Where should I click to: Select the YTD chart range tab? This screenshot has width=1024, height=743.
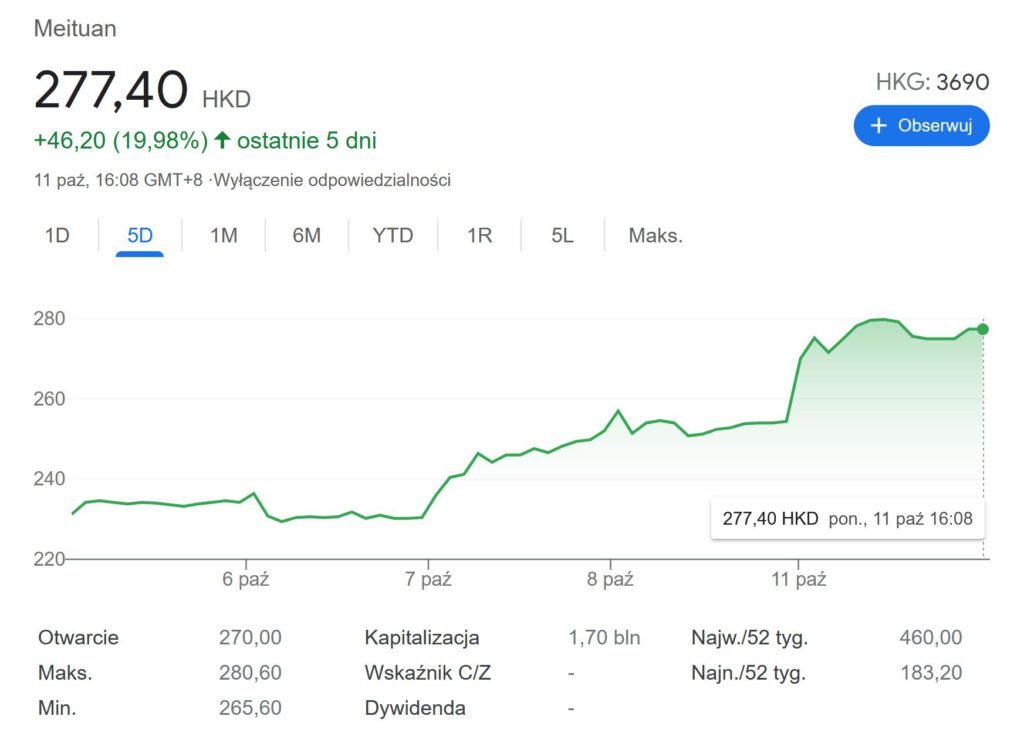coord(393,235)
